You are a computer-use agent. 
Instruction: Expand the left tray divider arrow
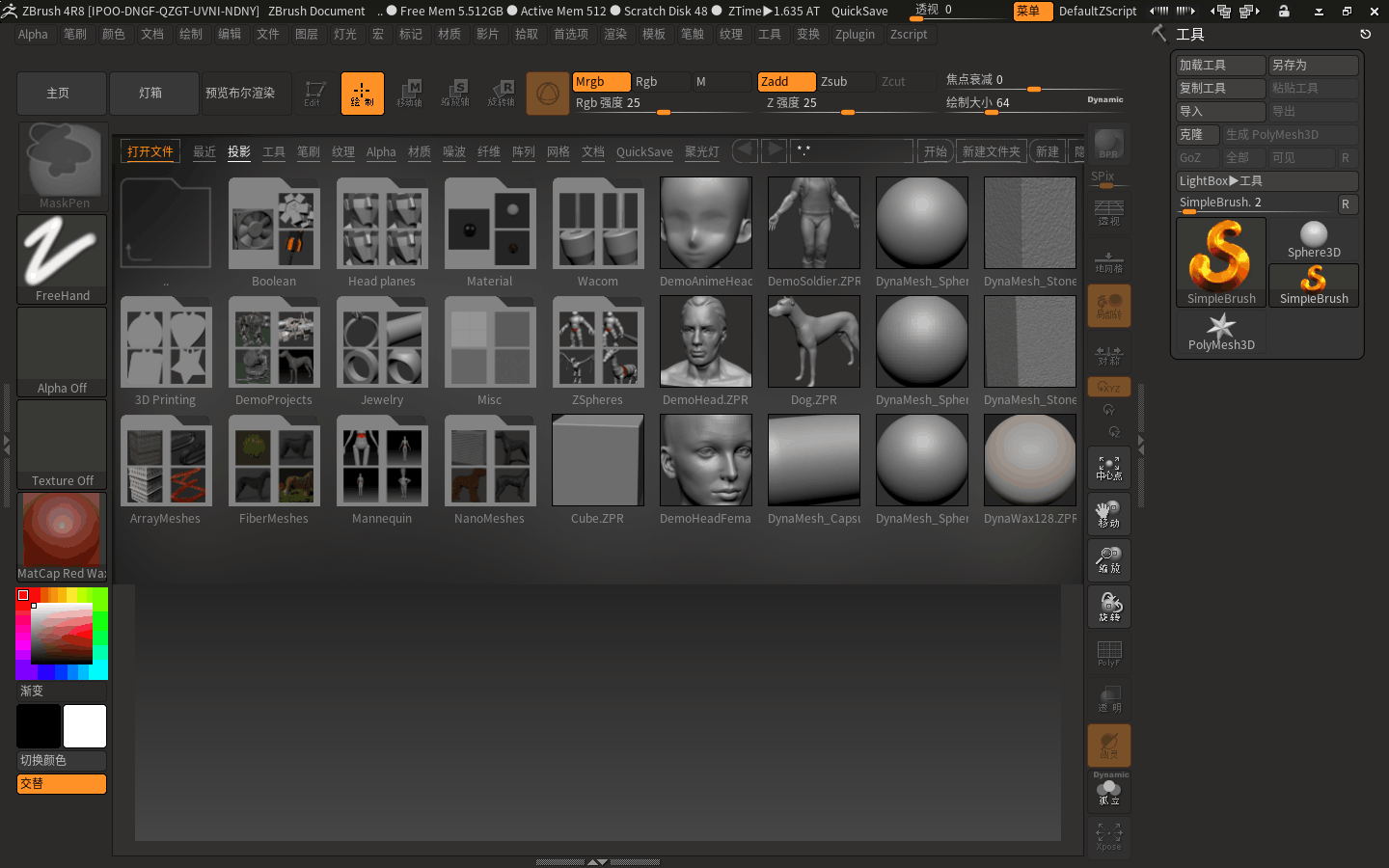pyautogui.click(x=6, y=445)
